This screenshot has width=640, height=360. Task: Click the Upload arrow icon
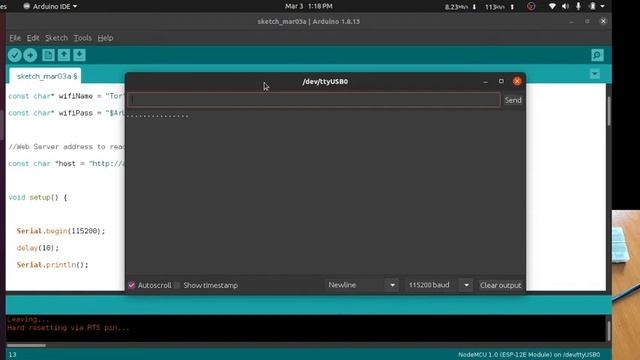click(x=30, y=55)
